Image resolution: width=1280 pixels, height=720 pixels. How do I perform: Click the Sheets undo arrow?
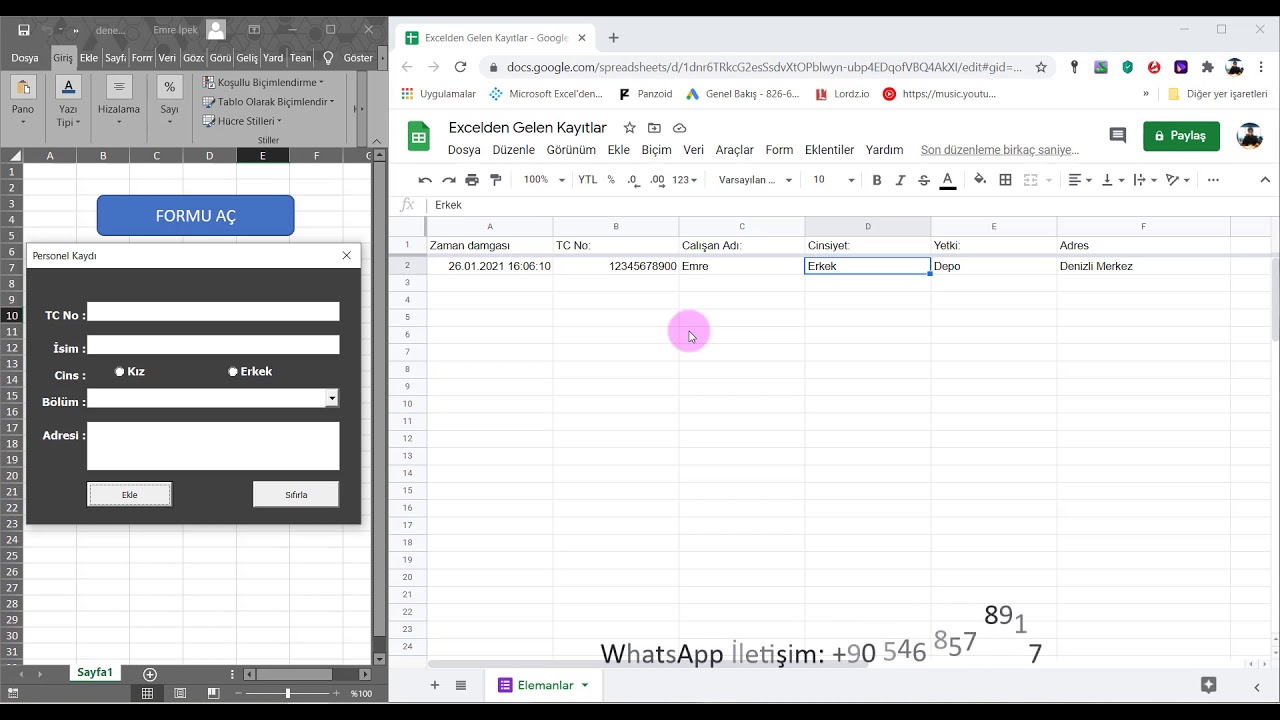click(425, 180)
